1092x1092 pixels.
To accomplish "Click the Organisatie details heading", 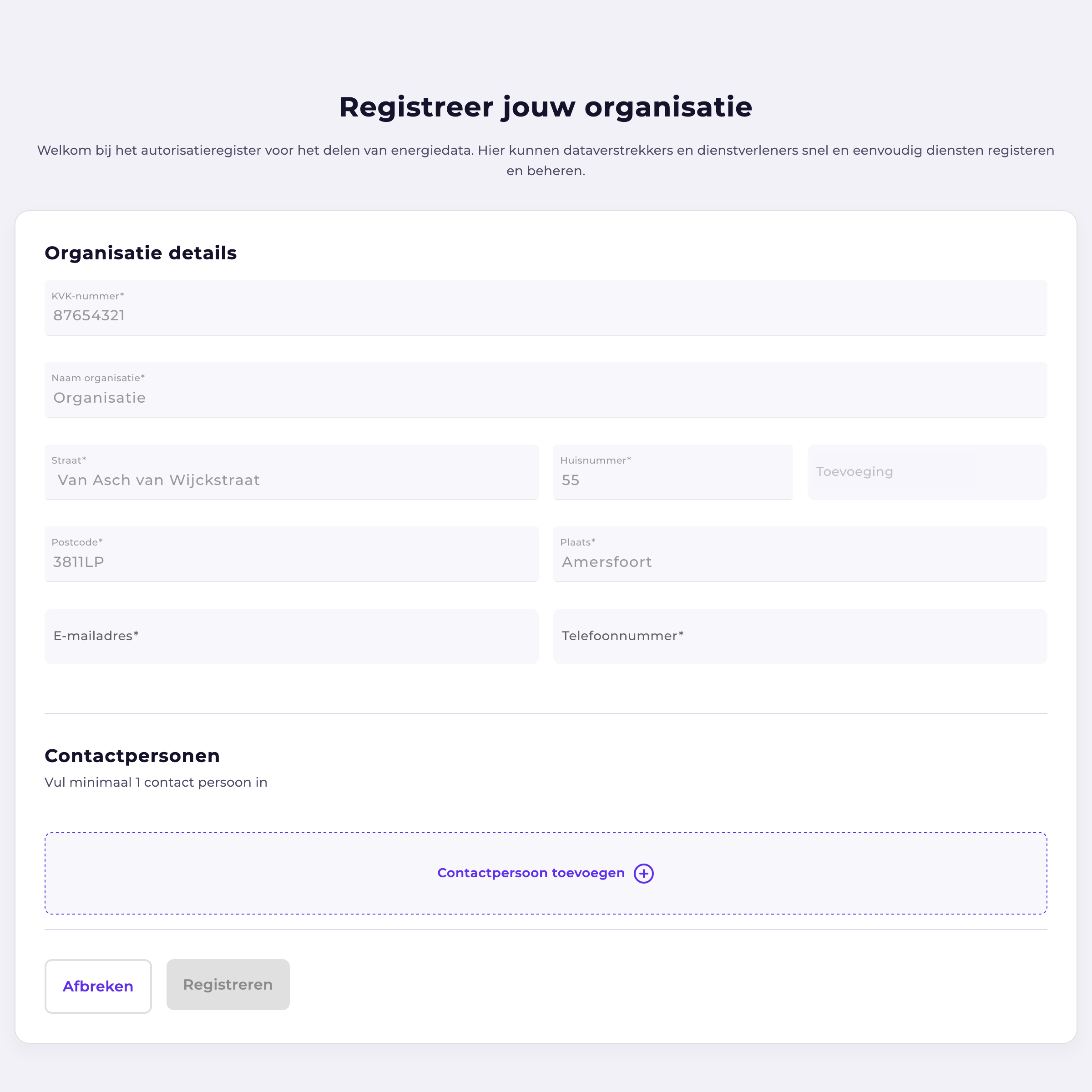I will point(141,253).
